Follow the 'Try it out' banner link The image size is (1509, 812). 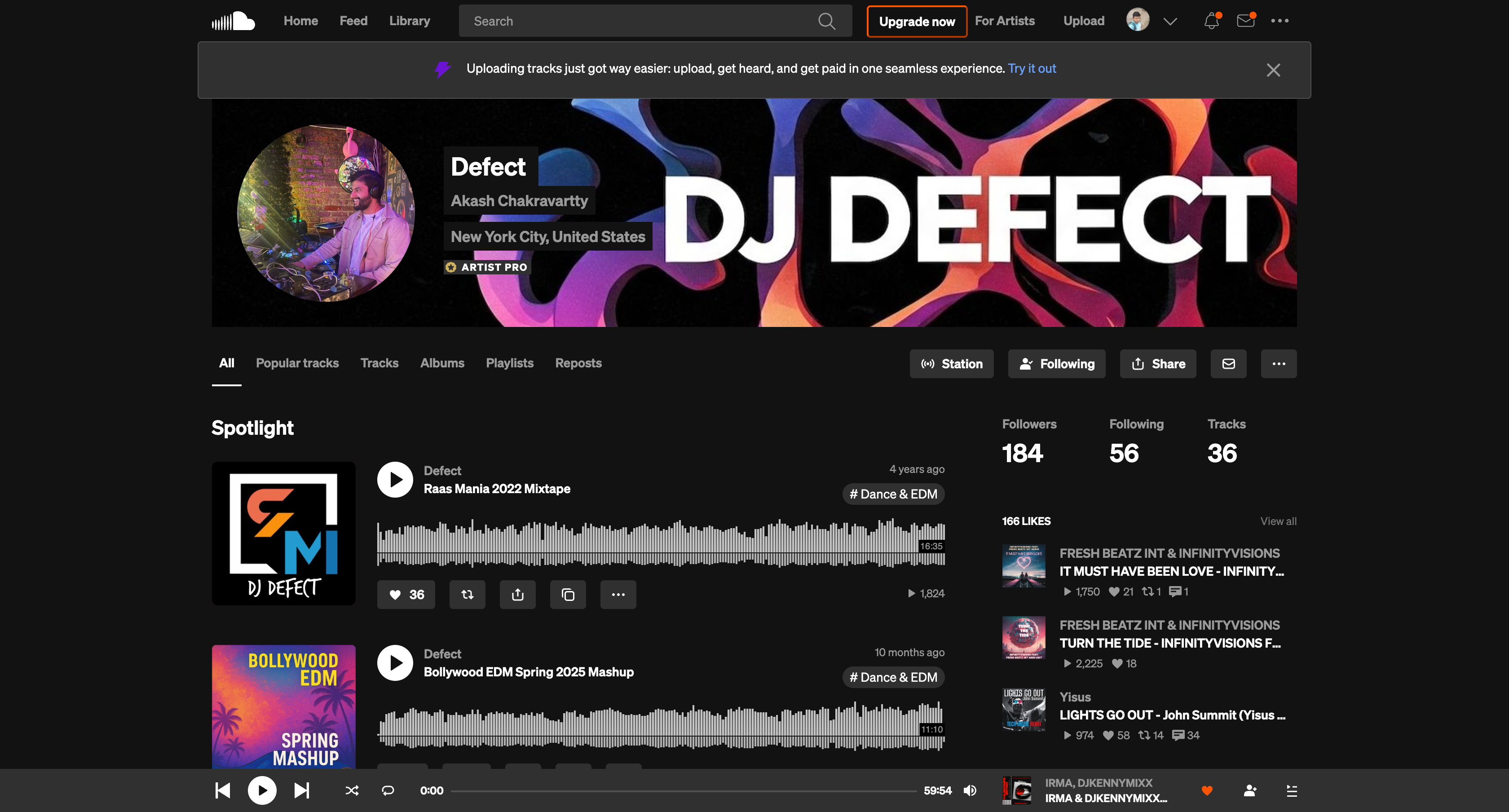point(1032,69)
